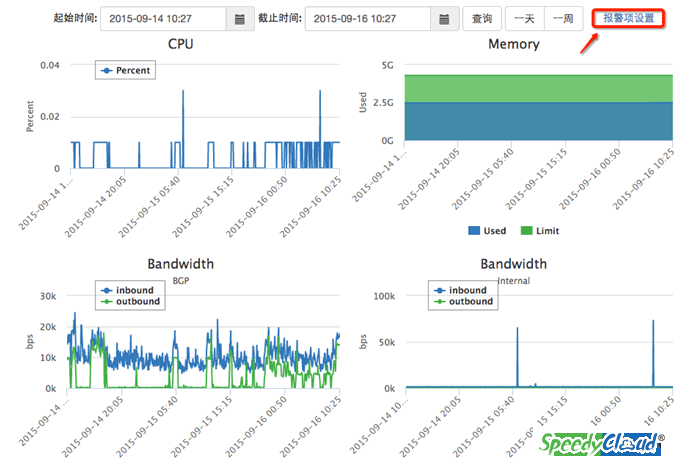Image resolution: width=690 pixels, height=470 pixels.
Task: Click the Memory chart title
Action: pyautogui.click(x=514, y=44)
